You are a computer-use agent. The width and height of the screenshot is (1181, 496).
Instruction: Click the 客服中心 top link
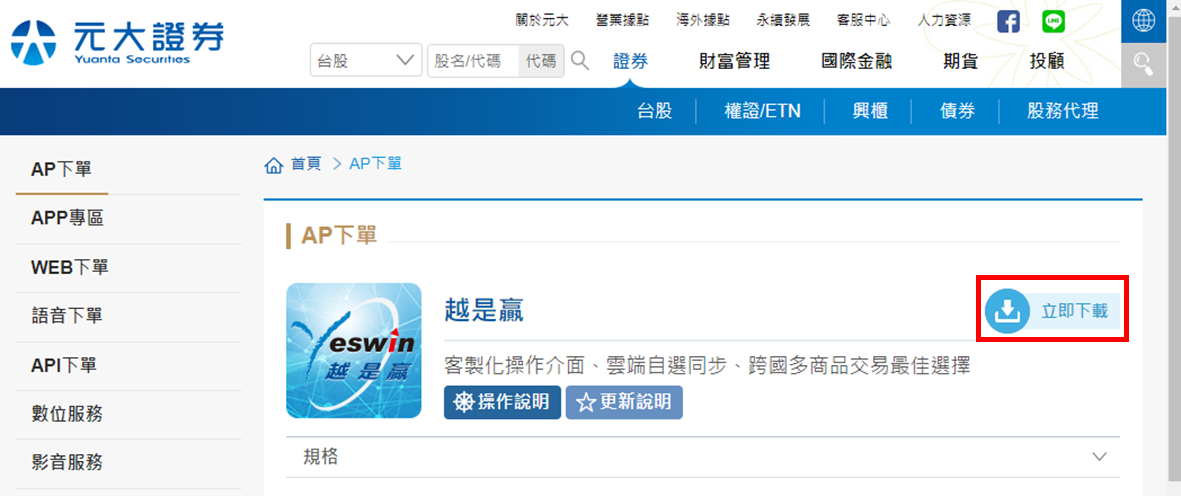click(x=864, y=20)
